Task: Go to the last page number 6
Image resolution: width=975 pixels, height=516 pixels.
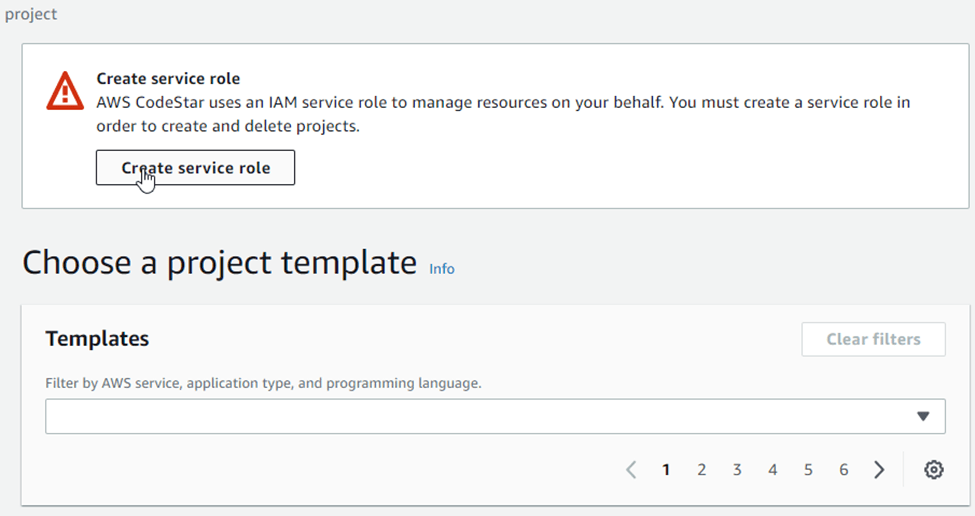Action: click(844, 470)
